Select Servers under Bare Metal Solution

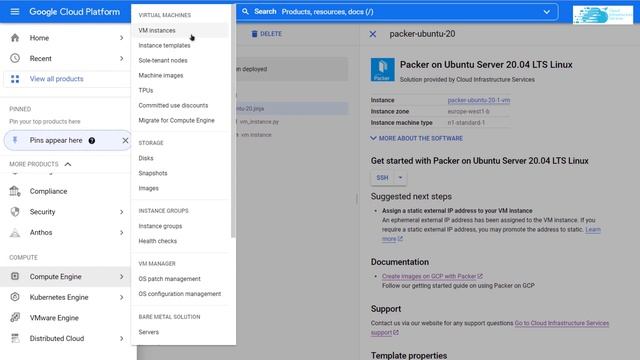pos(149,332)
